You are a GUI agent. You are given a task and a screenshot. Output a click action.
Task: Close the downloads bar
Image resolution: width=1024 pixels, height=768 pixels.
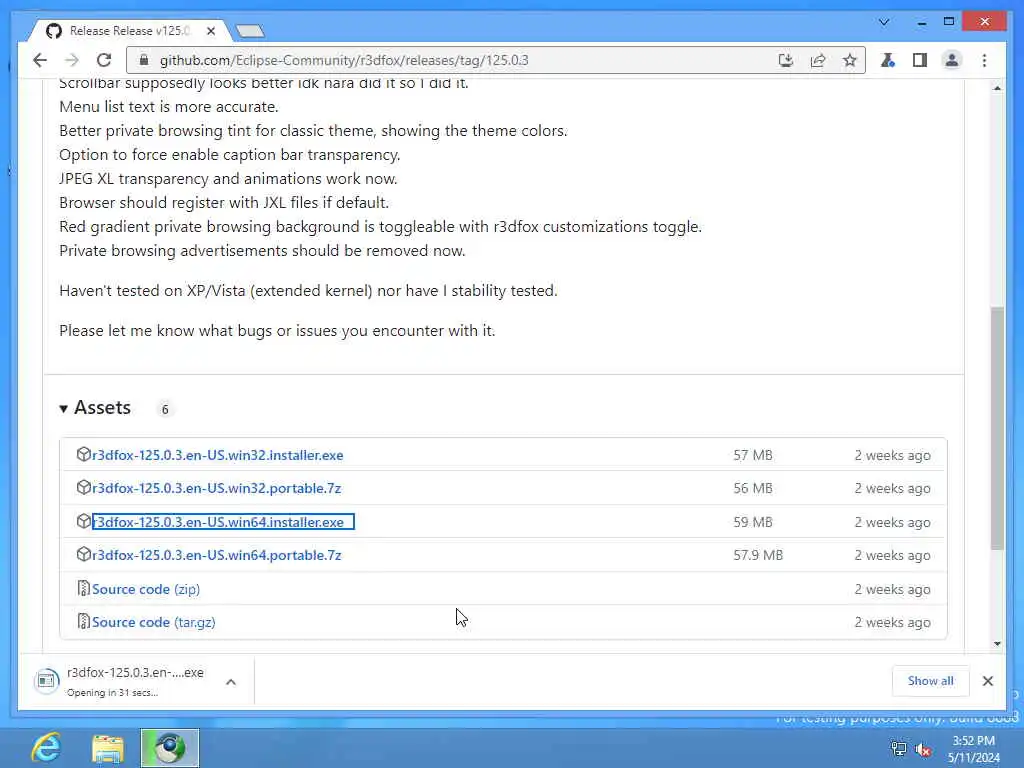(x=987, y=681)
